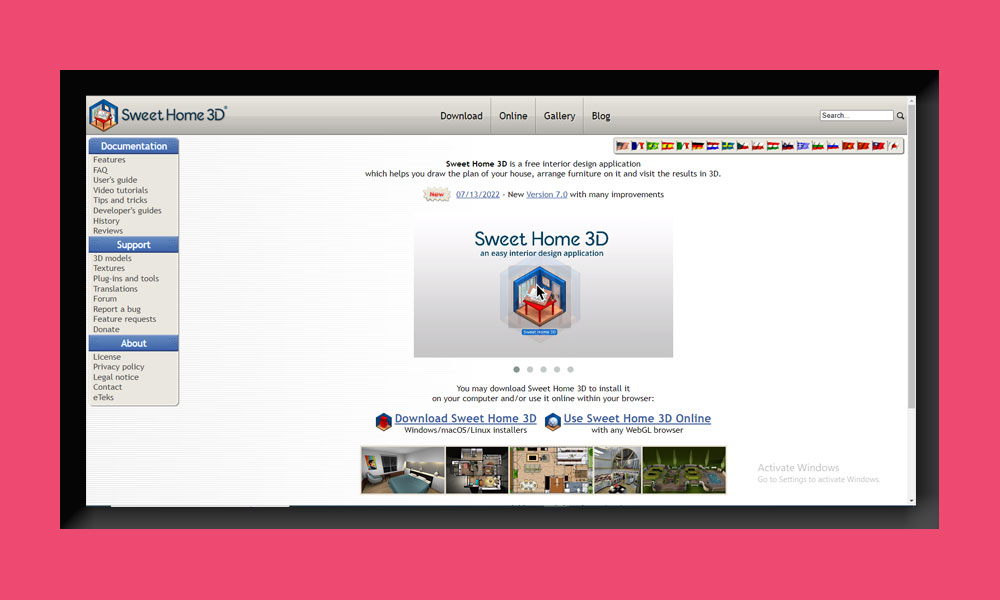
Task: Click Report a bug
Action: (117, 309)
